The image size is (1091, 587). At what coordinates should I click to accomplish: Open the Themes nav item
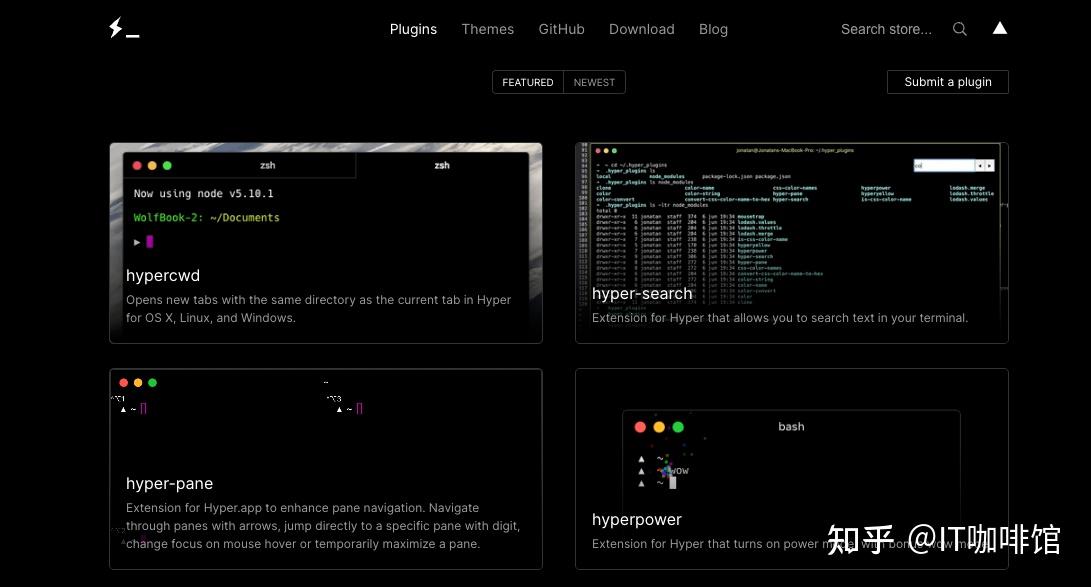pyautogui.click(x=487, y=29)
